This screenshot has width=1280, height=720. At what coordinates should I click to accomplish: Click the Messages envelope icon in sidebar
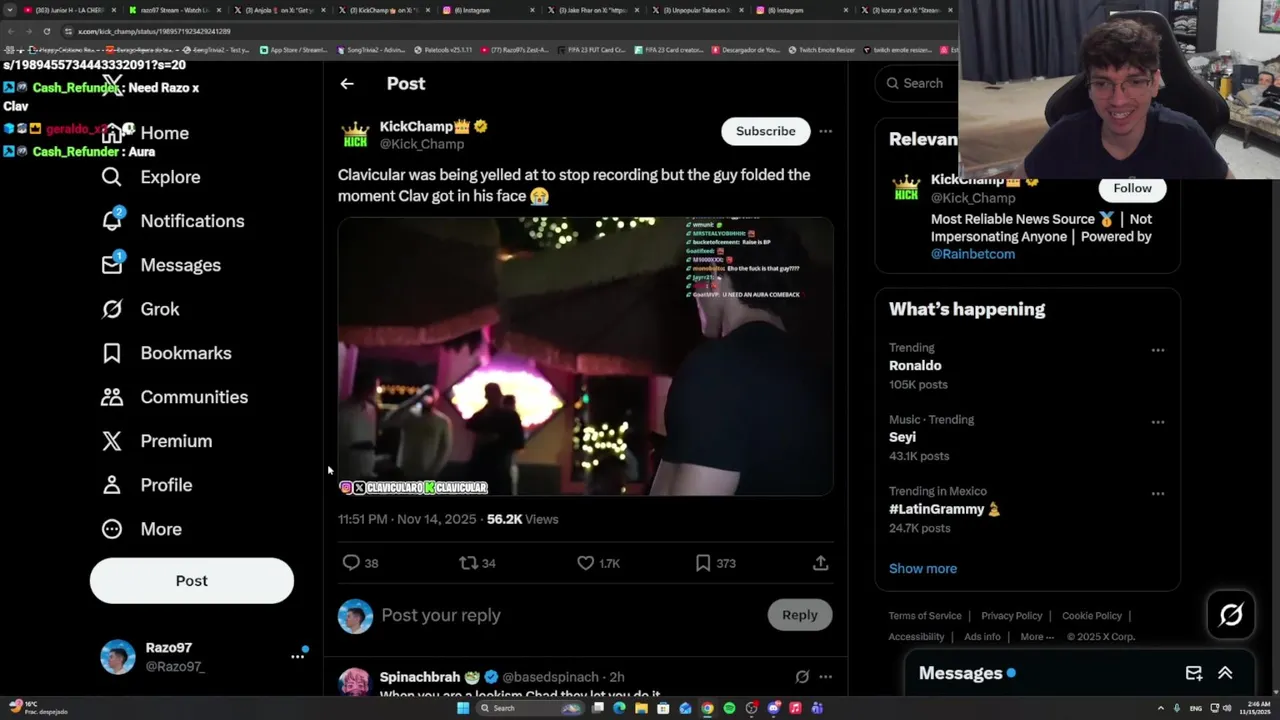(x=112, y=264)
